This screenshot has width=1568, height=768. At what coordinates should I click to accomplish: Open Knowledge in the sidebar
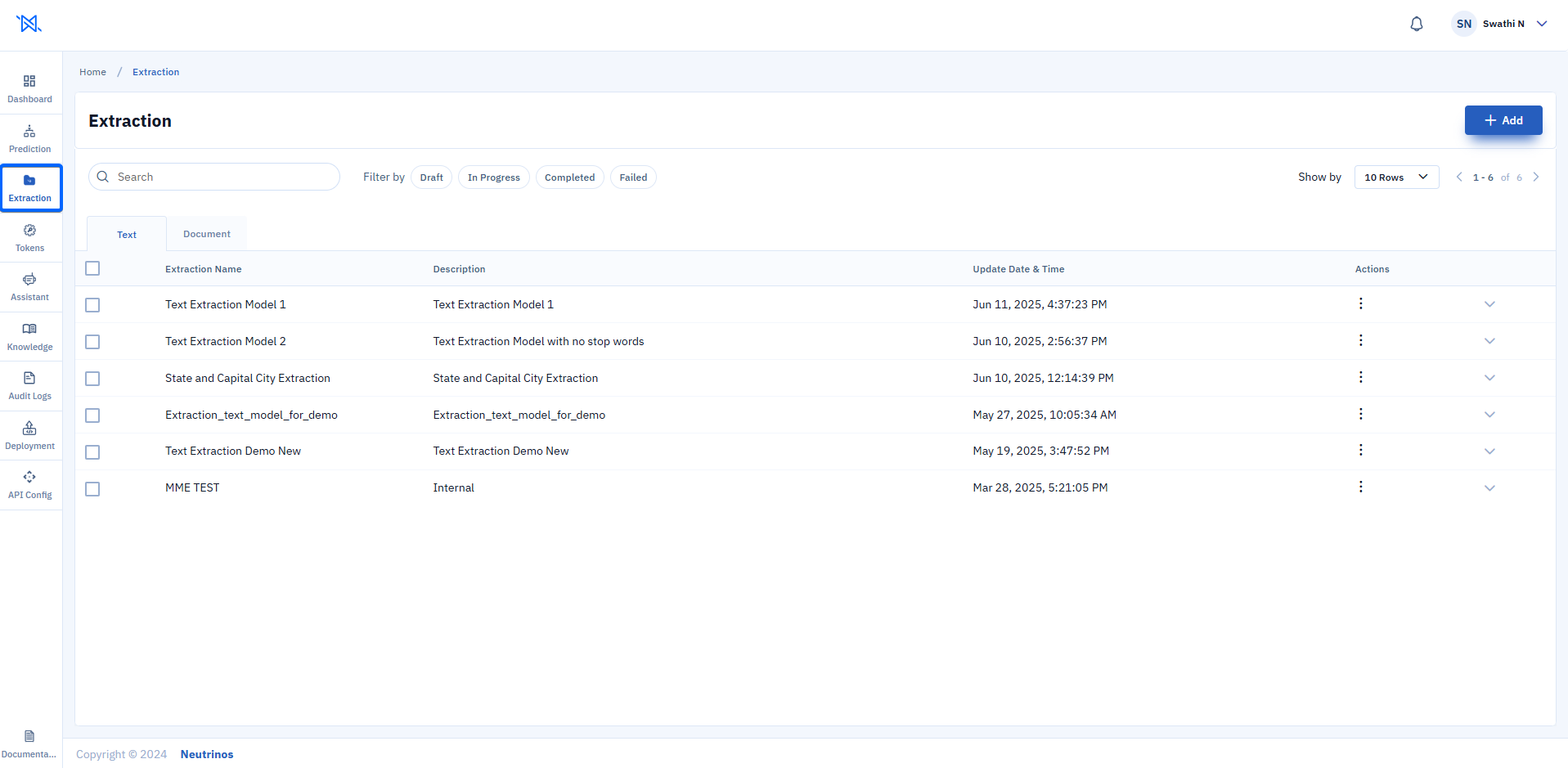coord(29,337)
